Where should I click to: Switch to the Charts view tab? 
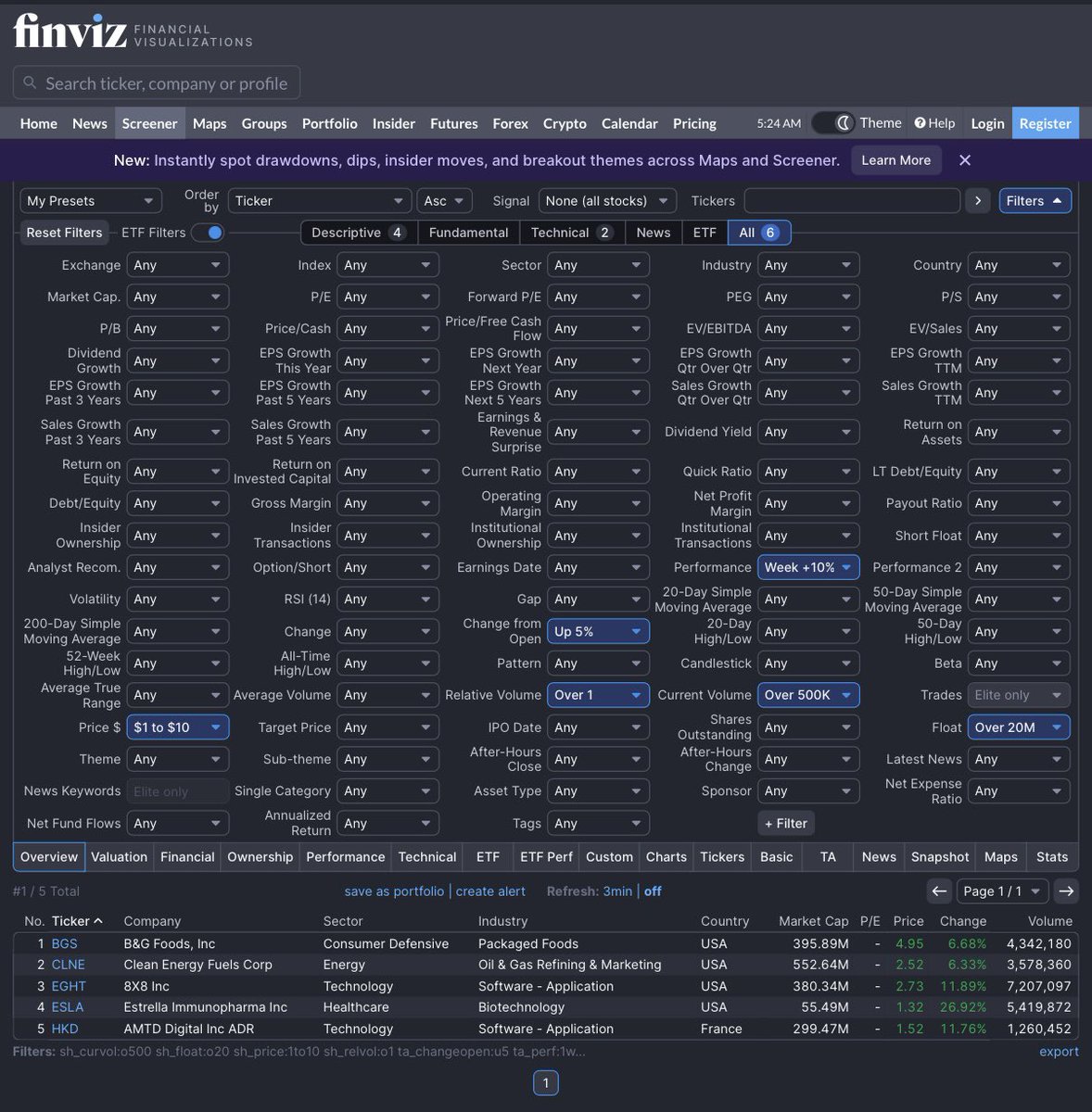(667, 857)
